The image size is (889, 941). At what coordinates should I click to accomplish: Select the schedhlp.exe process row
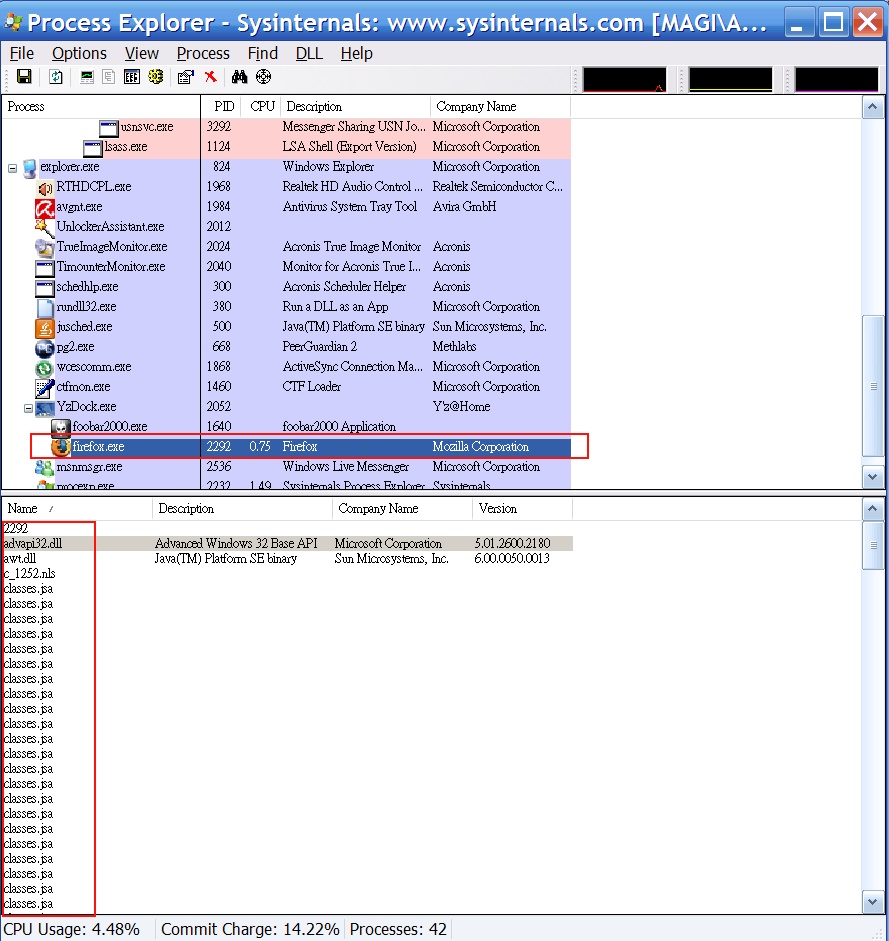point(286,287)
